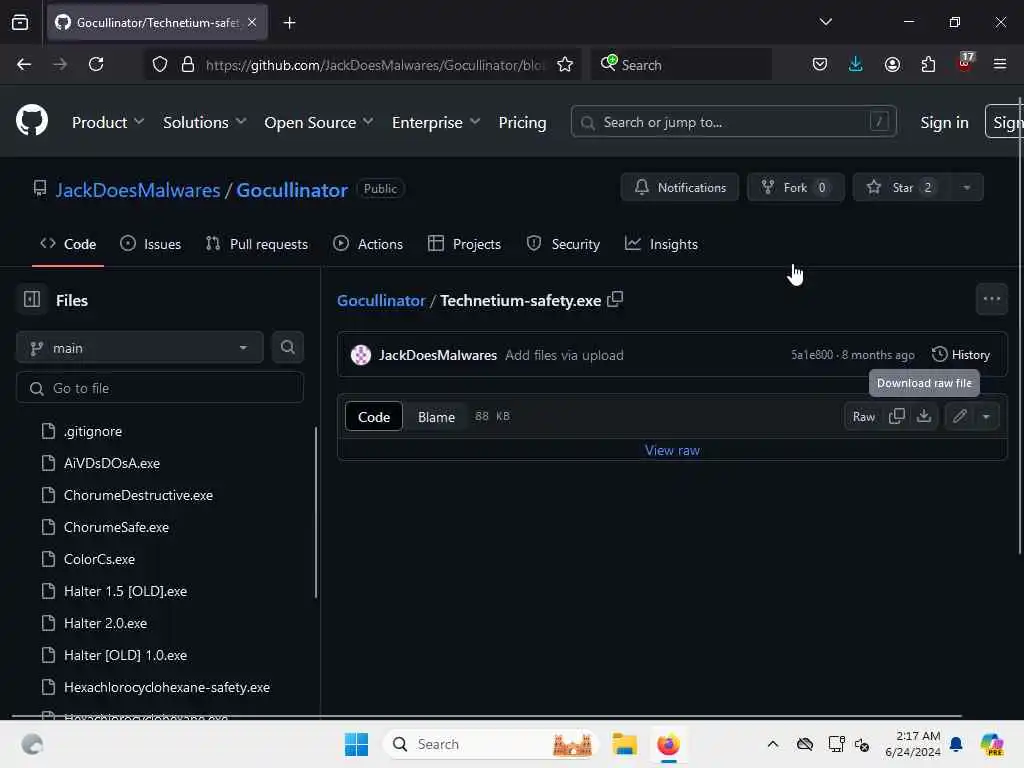Save to Pocket icon
The width and height of the screenshot is (1024, 768).
tap(820, 64)
